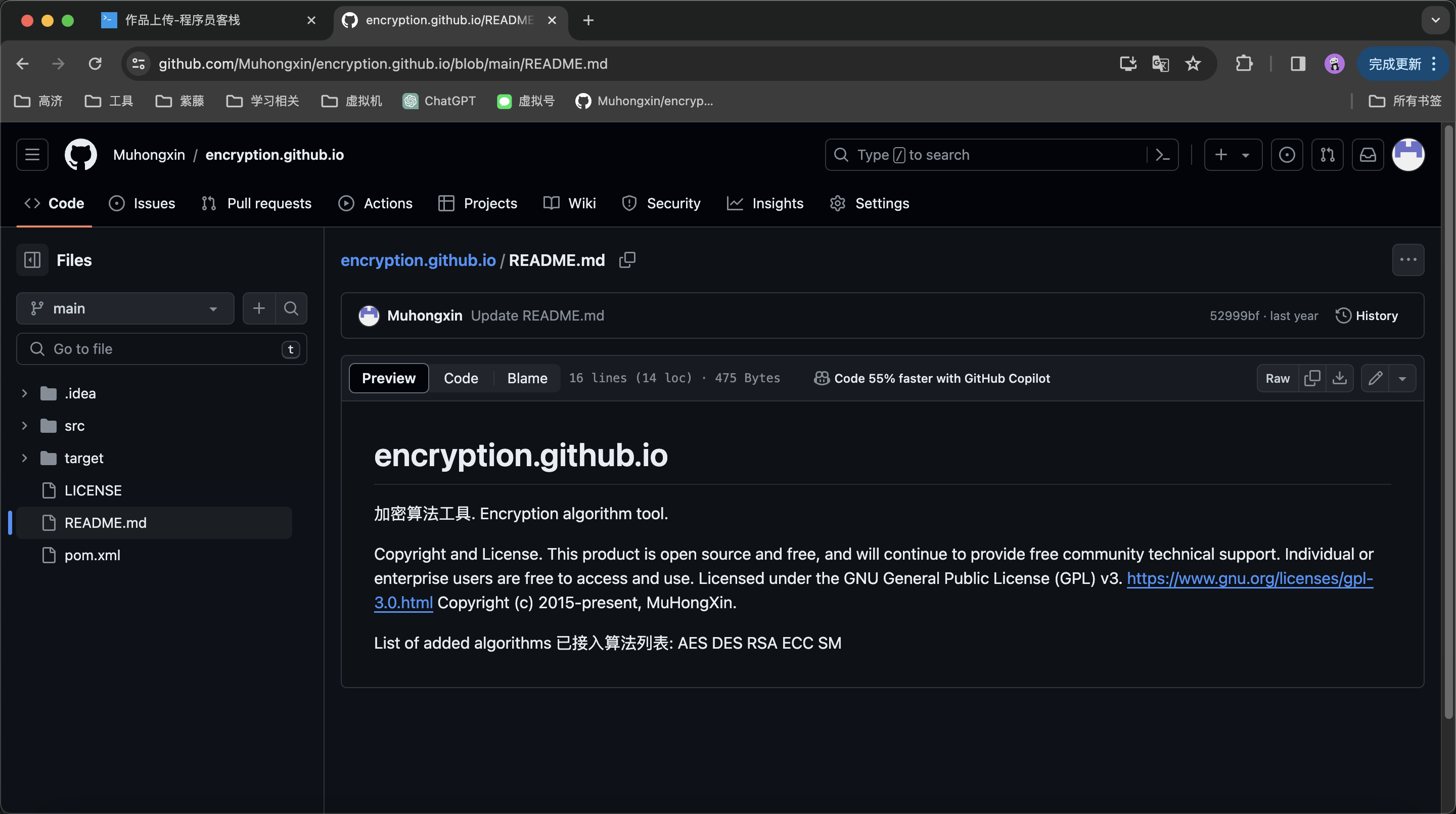This screenshot has width=1456, height=814.
Task: Click the encryption.github.io breadcrumb link
Action: pos(418,259)
